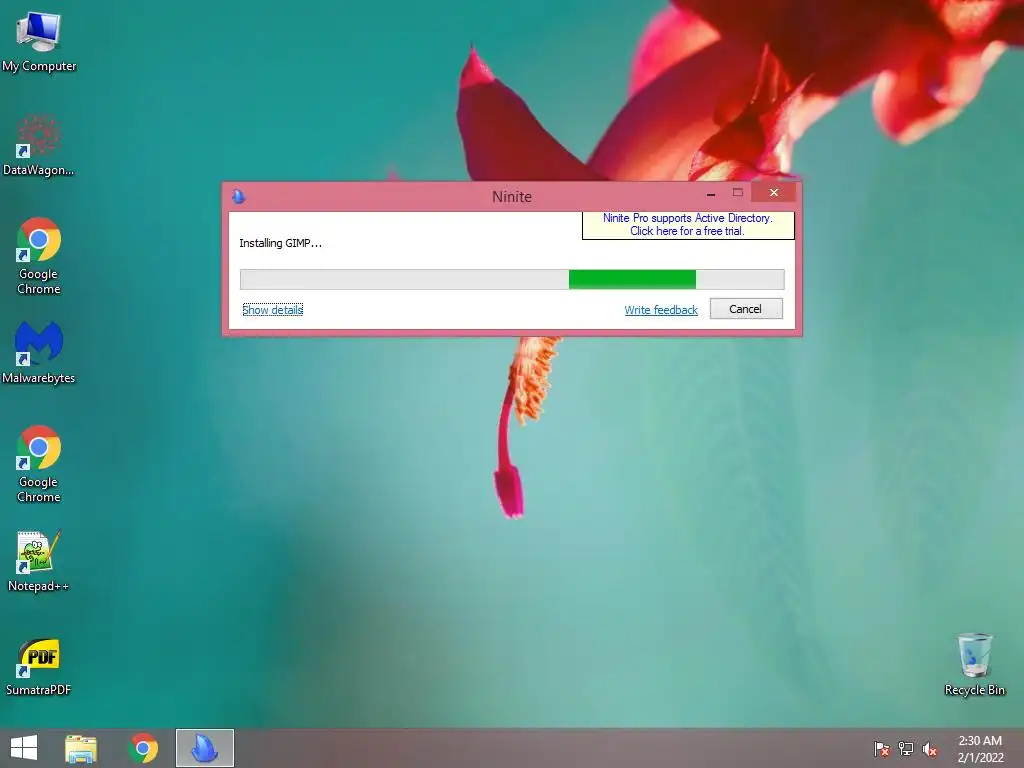Open File Explorer from taskbar
This screenshot has width=1024, height=768.
point(81,748)
